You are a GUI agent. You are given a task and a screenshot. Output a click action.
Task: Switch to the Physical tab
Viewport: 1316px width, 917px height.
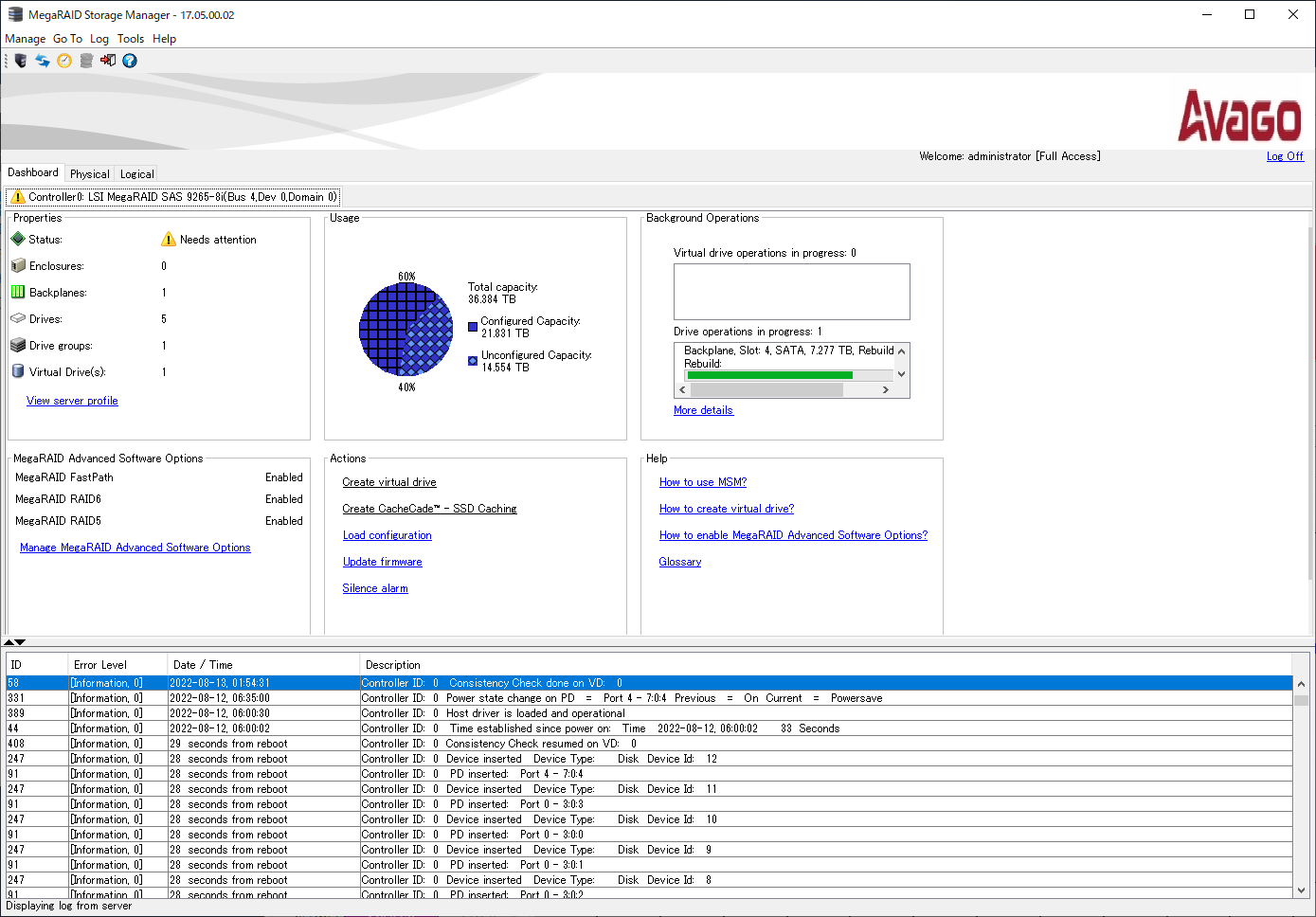point(90,174)
